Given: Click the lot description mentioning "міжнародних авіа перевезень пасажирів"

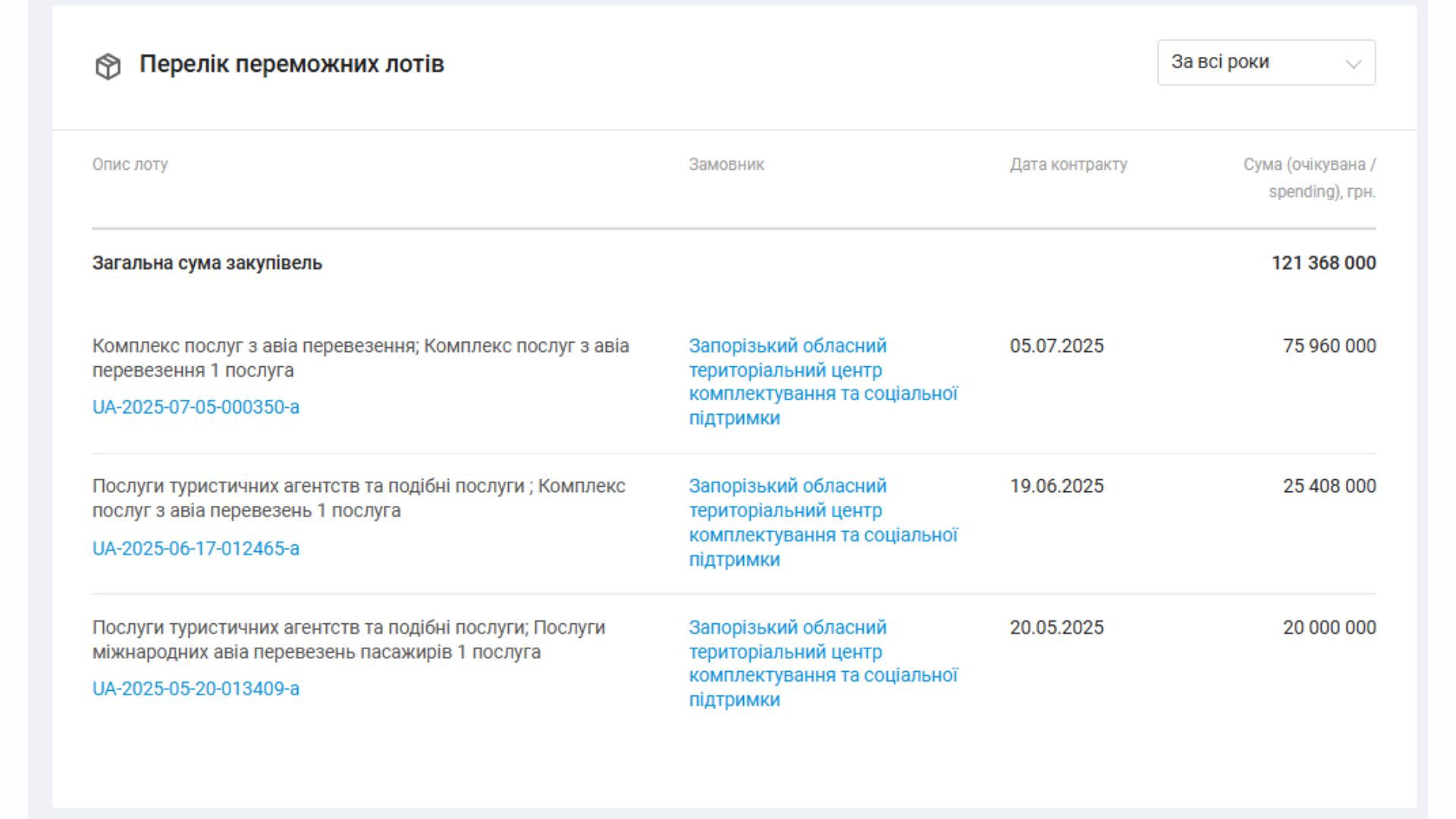Looking at the screenshot, I should pos(349,640).
